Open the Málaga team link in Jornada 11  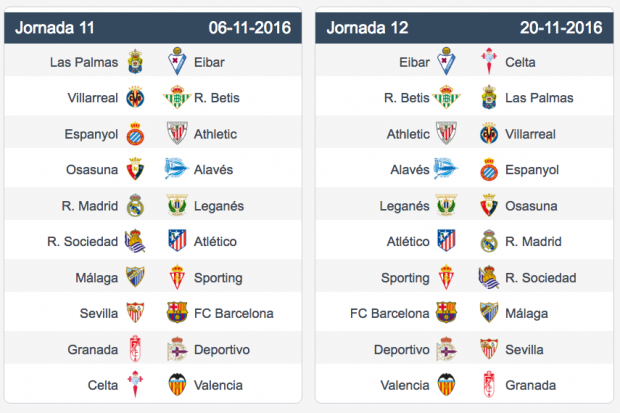click(96, 278)
